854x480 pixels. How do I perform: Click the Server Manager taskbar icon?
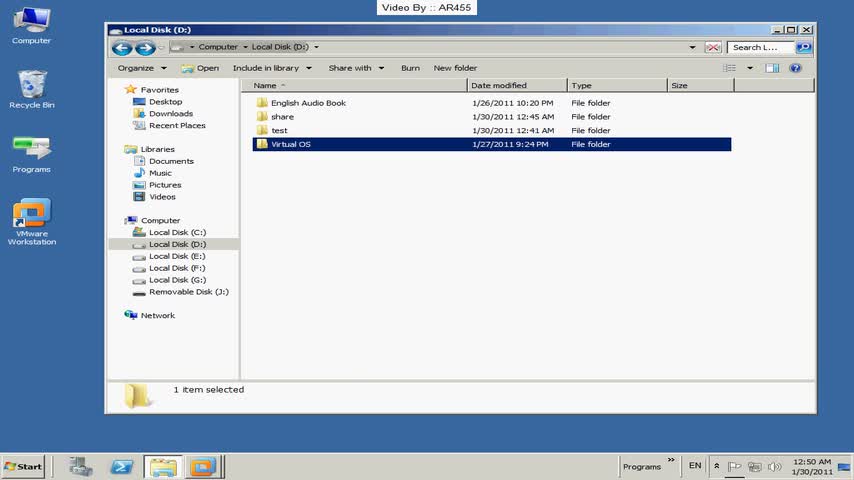click(x=81, y=467)
